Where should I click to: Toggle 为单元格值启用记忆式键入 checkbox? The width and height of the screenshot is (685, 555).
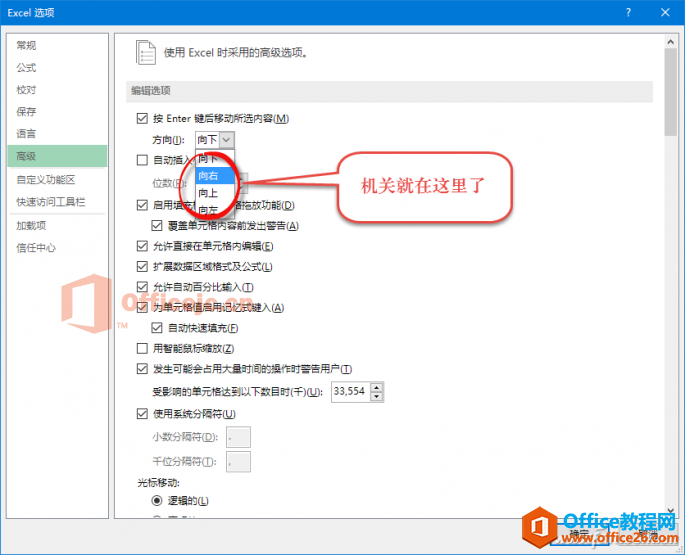[x=142, y=307]
